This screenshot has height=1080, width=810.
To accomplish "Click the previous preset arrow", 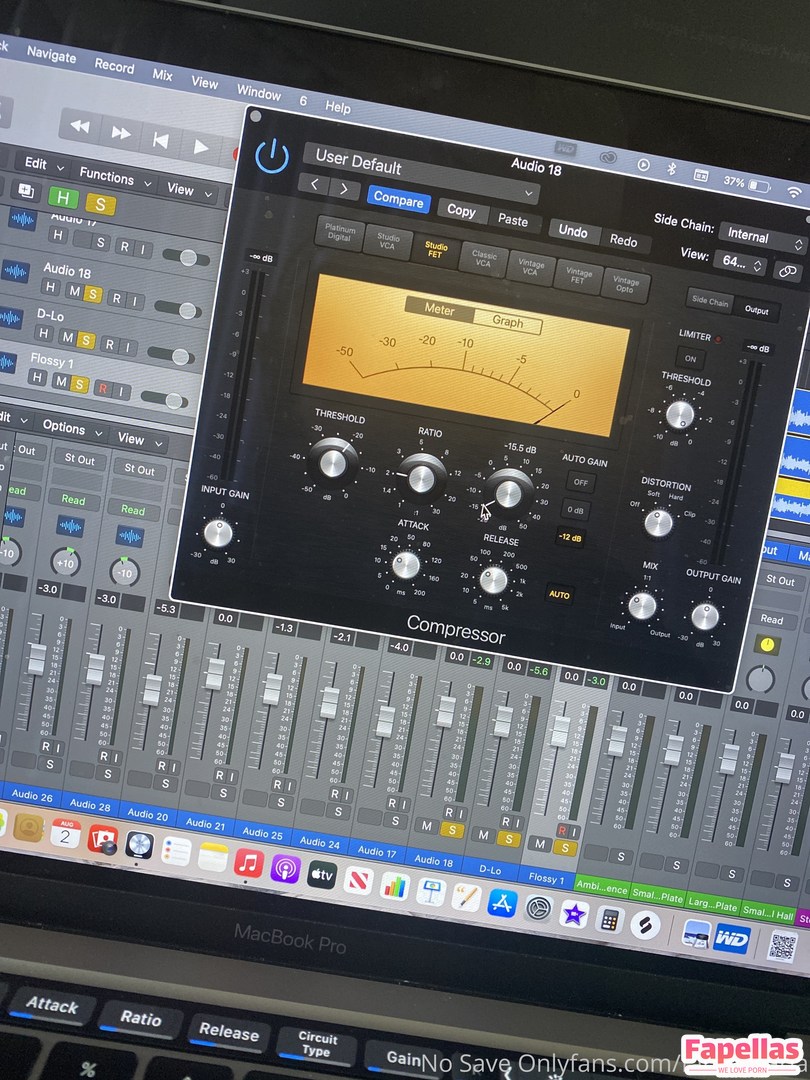I will [315, 185].
